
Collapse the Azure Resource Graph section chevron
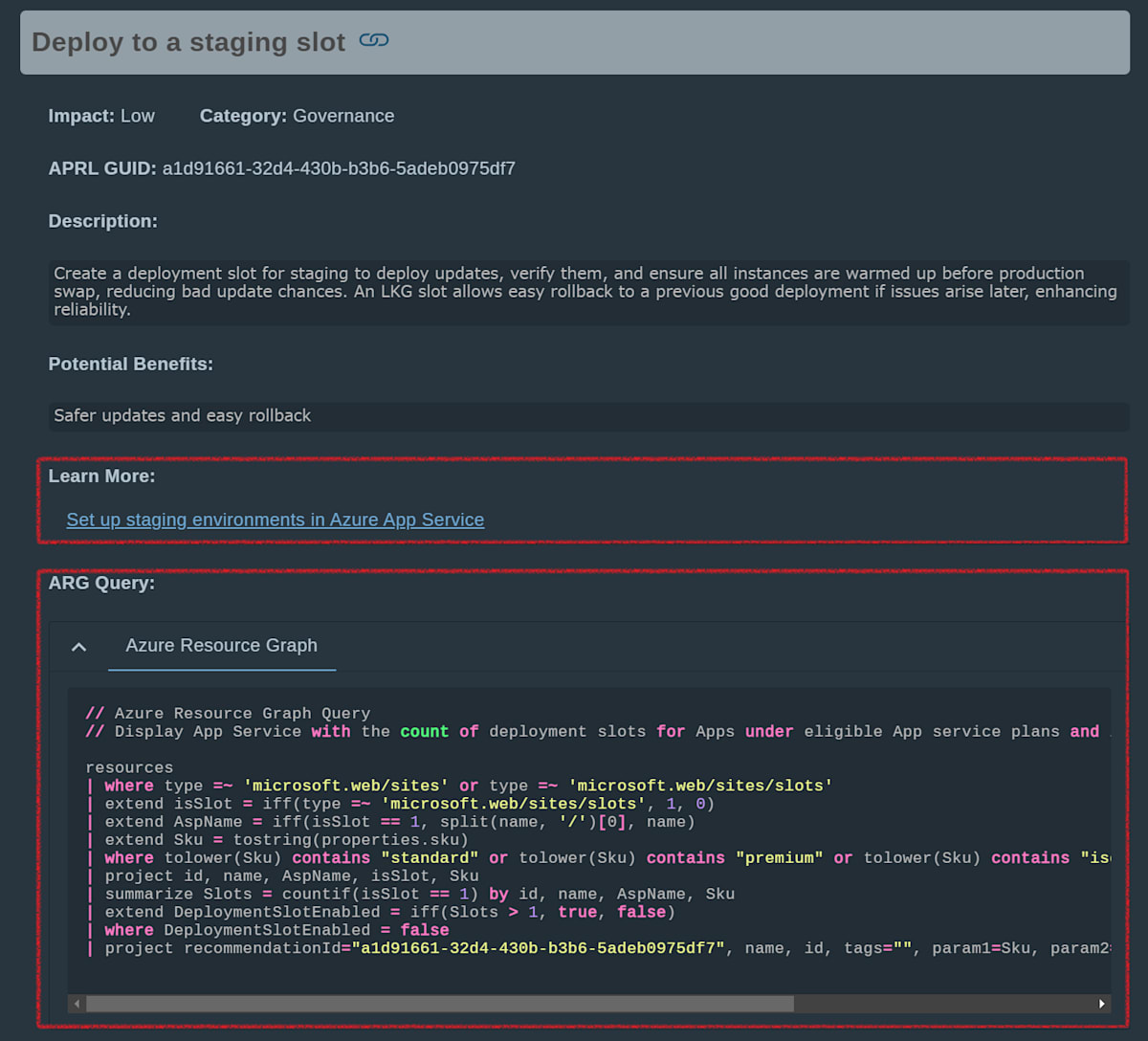click(x=79, y=648)
